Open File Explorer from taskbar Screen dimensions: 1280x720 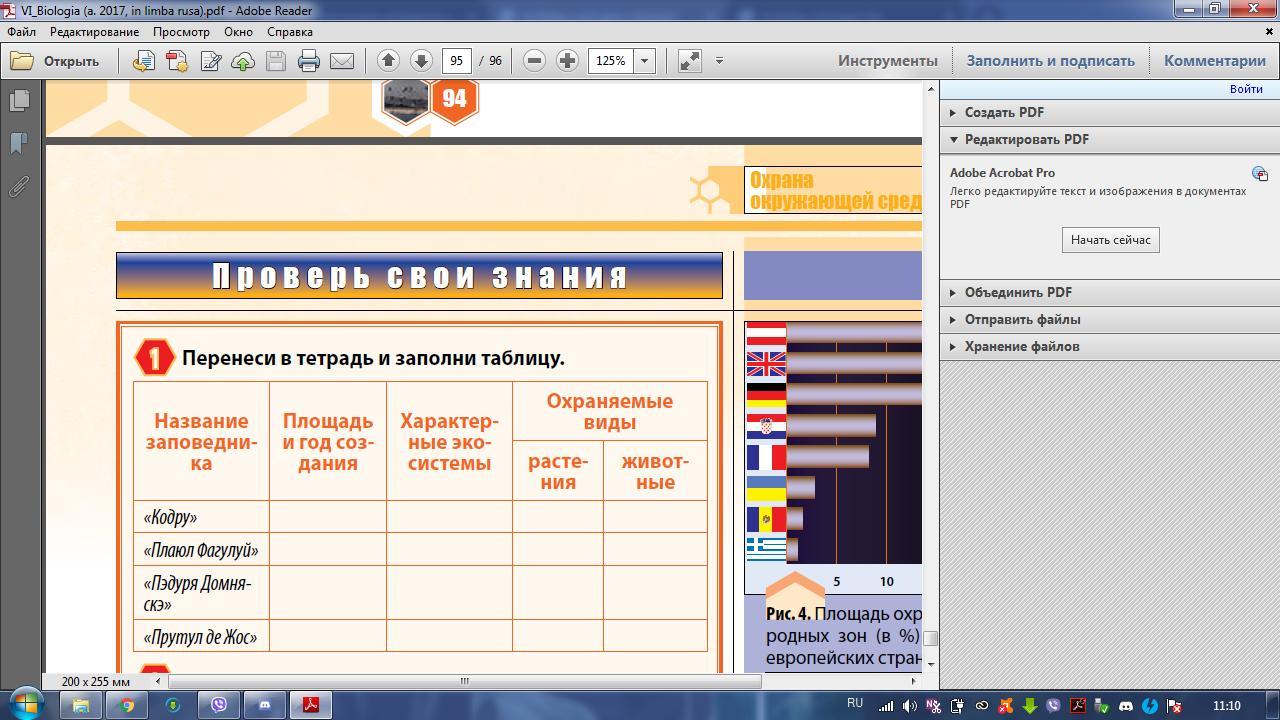pyautogui.click(x=81, y=705)
